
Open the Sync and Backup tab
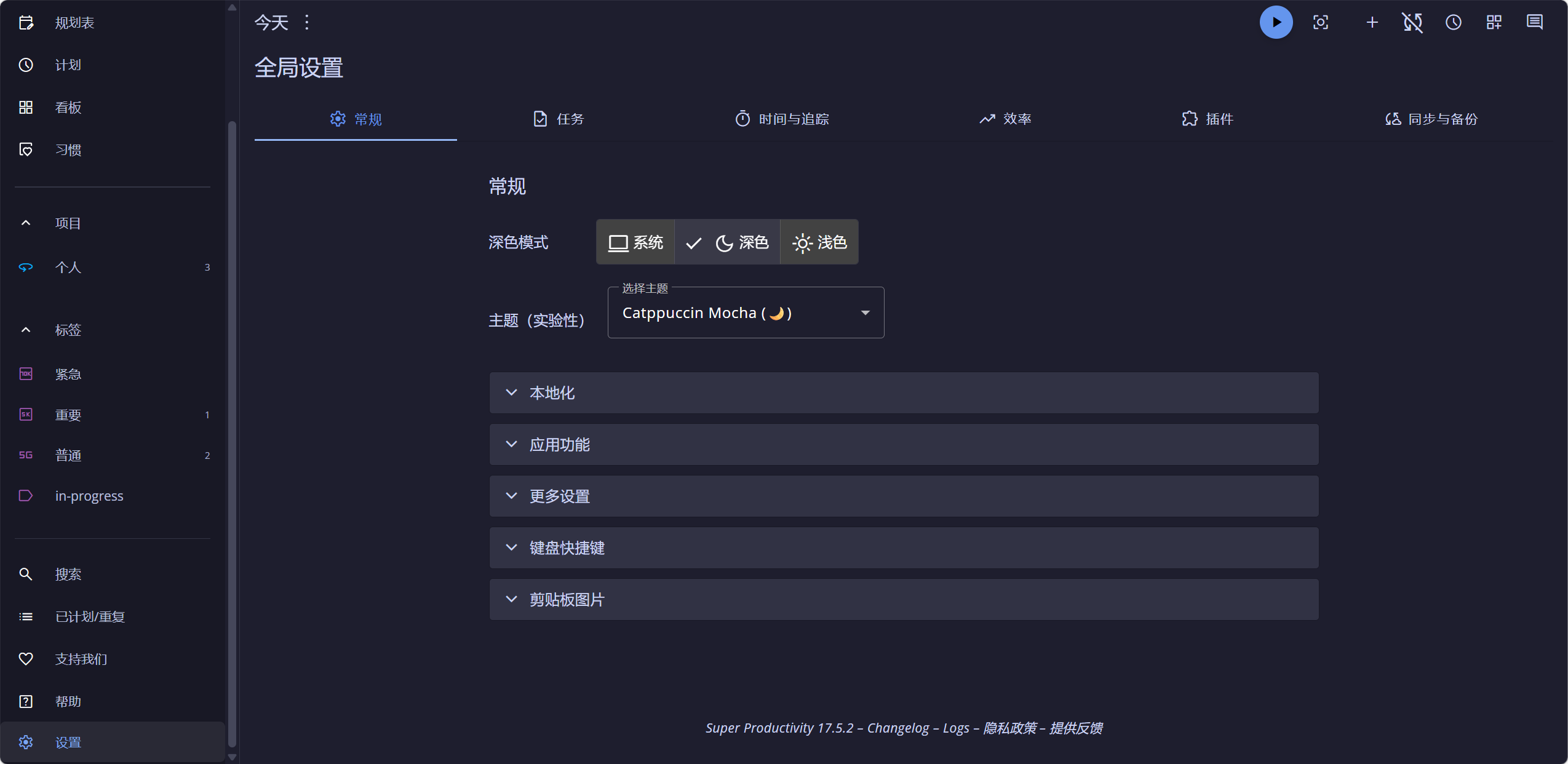coord(1431,119)
